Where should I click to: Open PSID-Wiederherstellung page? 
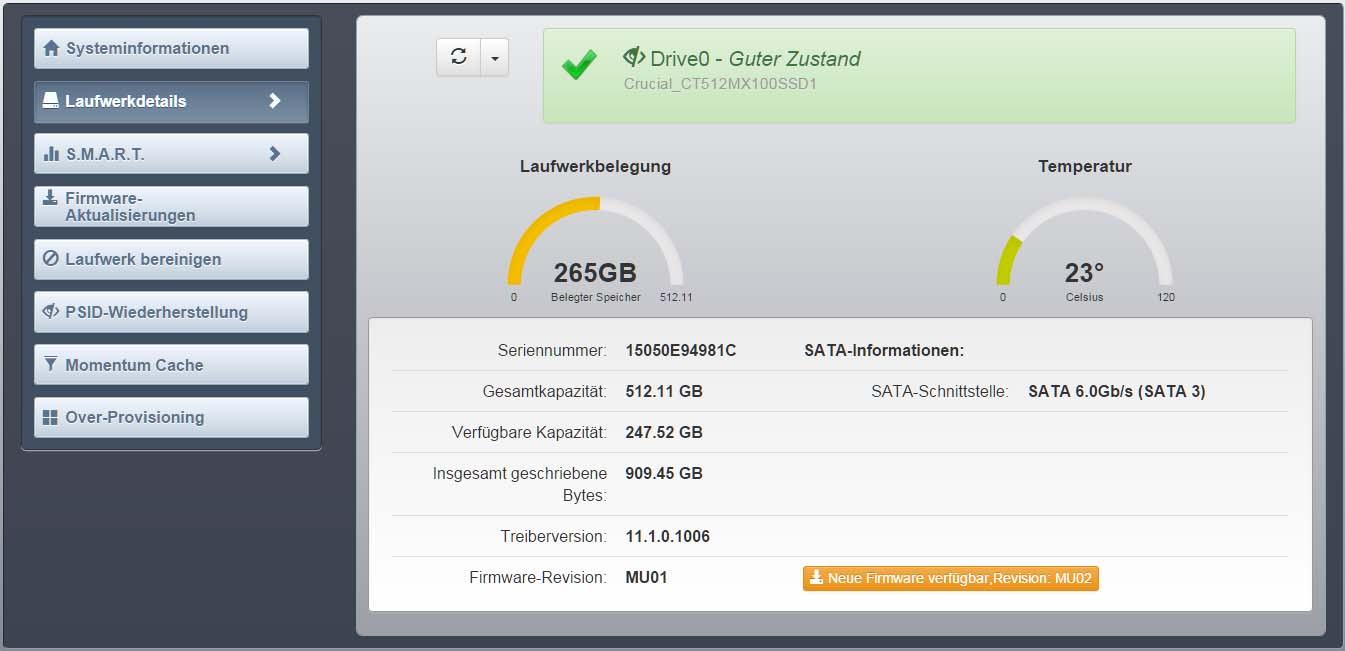tap(171, 312)
